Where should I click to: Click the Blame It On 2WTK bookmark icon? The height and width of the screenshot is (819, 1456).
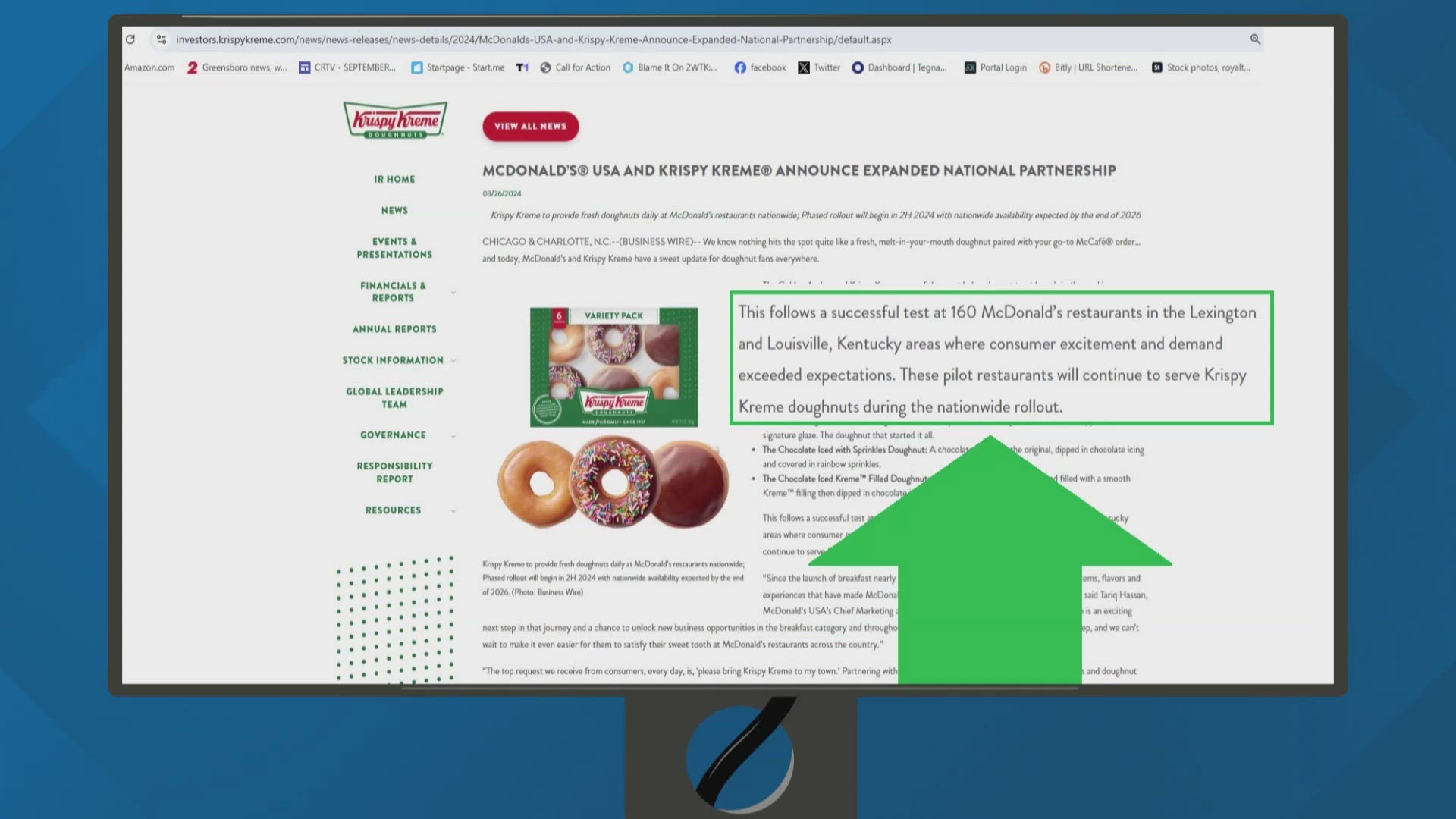pyautogui.click(x=628, y=67)
